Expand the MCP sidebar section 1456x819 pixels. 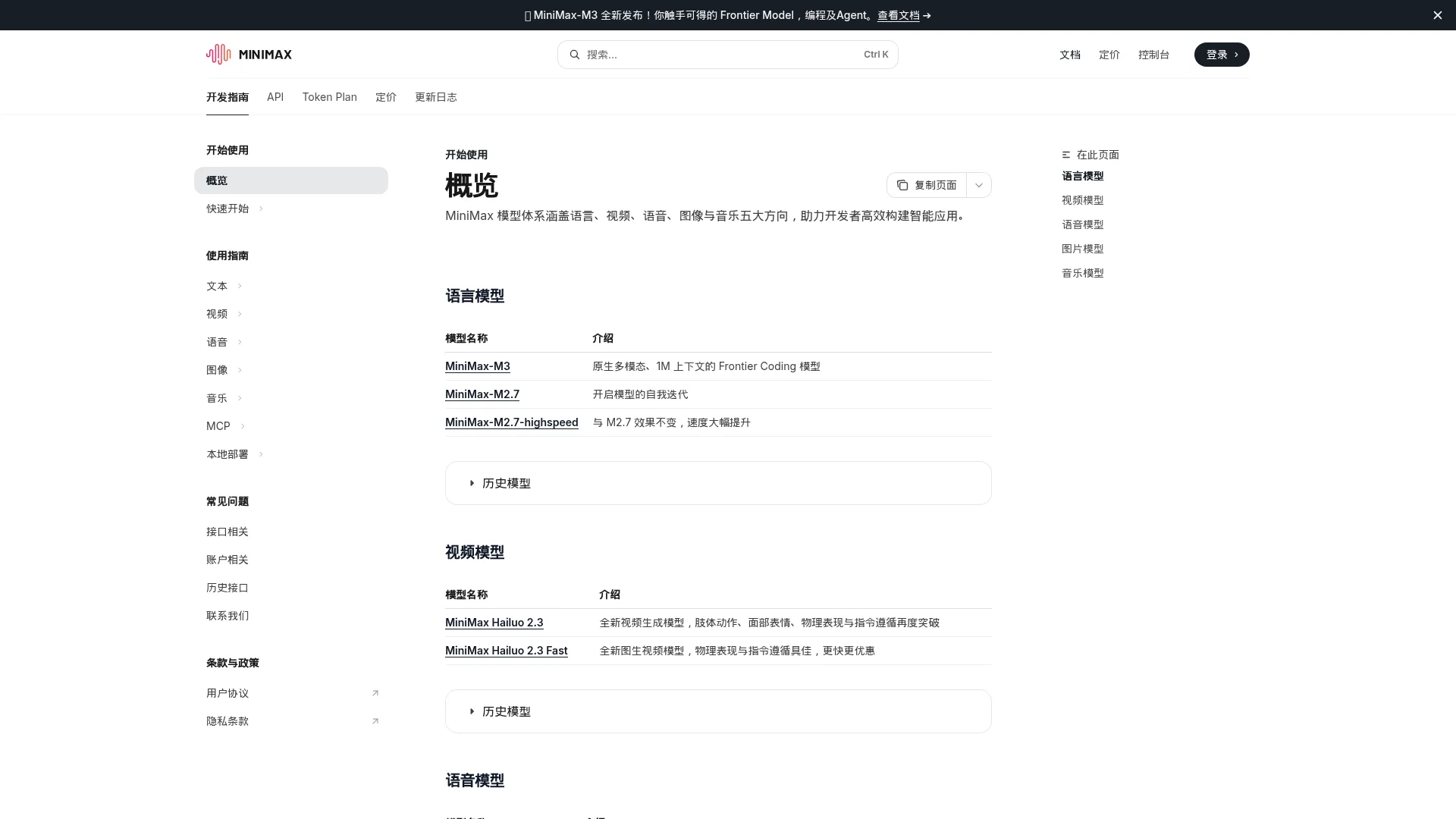click(x=243, y=426)
